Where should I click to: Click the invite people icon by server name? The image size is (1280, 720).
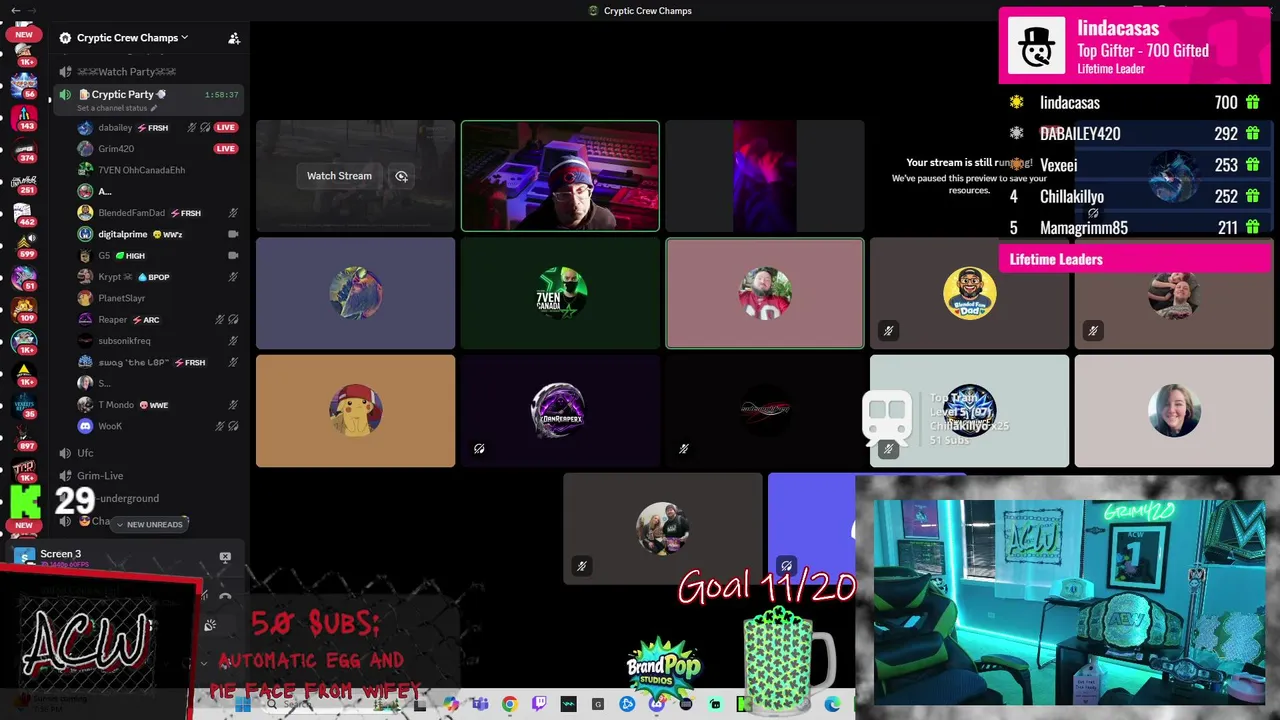(234, 38)
